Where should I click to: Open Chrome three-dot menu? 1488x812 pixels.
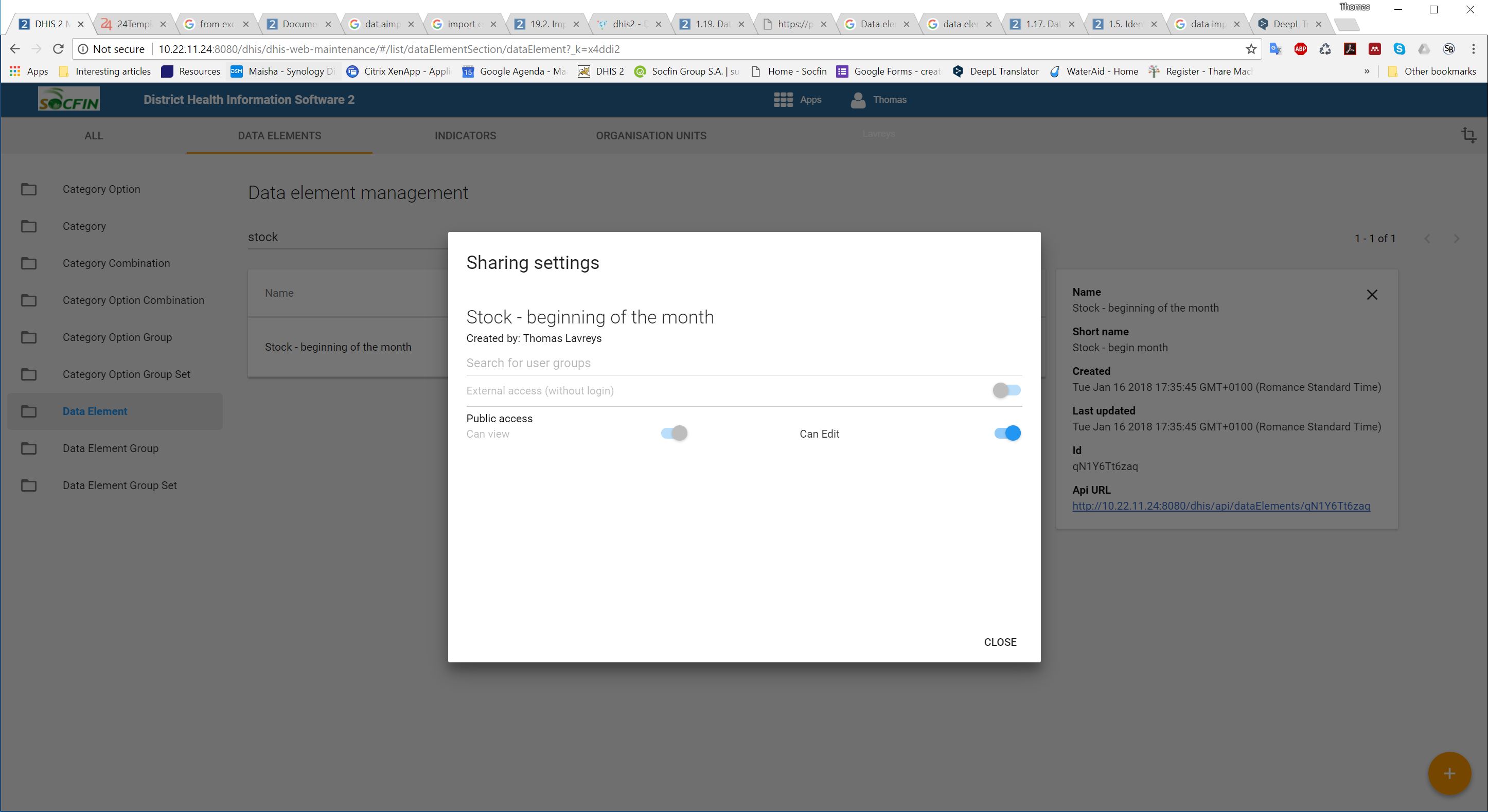(1473, 49)
